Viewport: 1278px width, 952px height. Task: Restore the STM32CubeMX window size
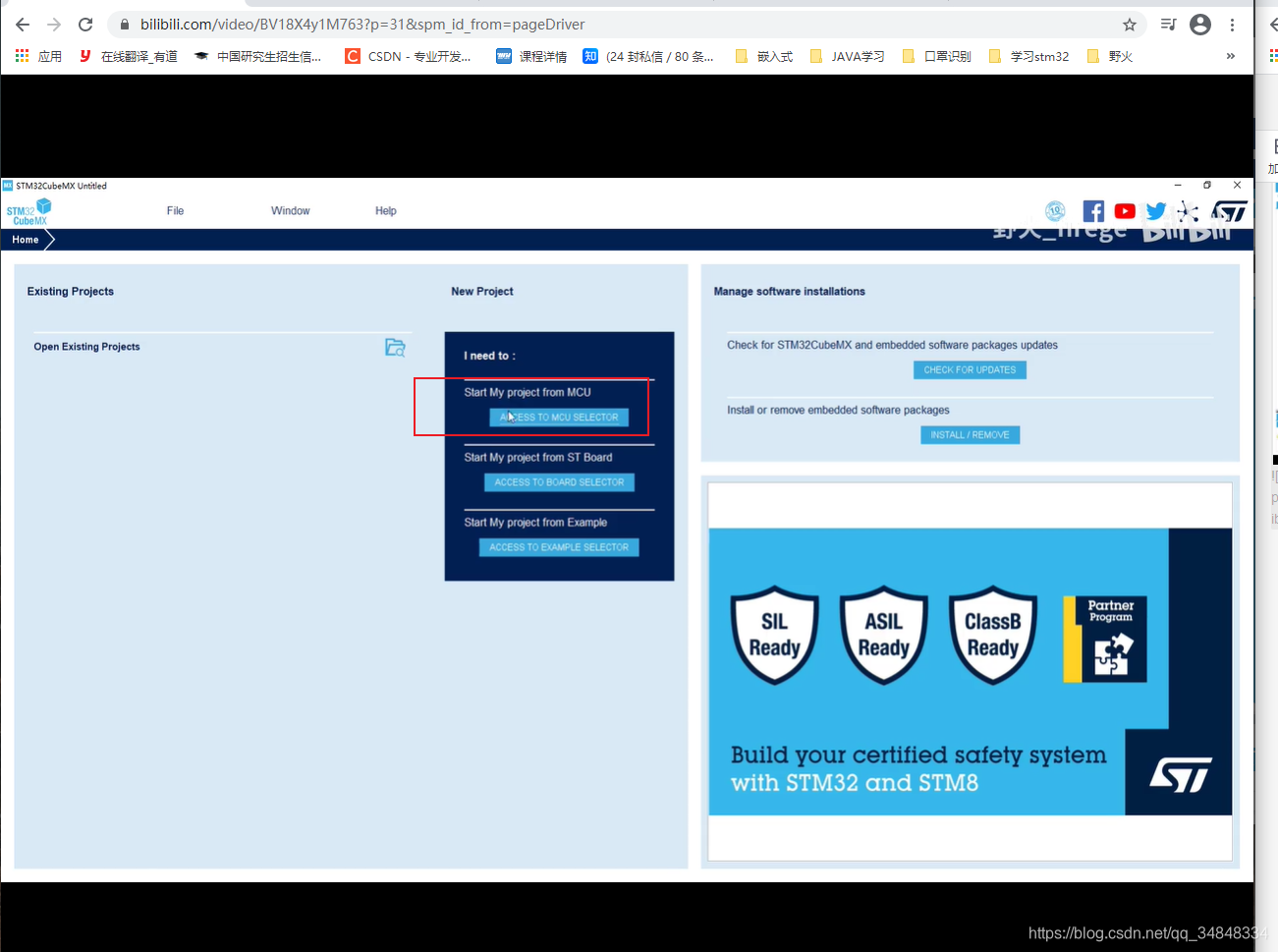coord(1207,185)
